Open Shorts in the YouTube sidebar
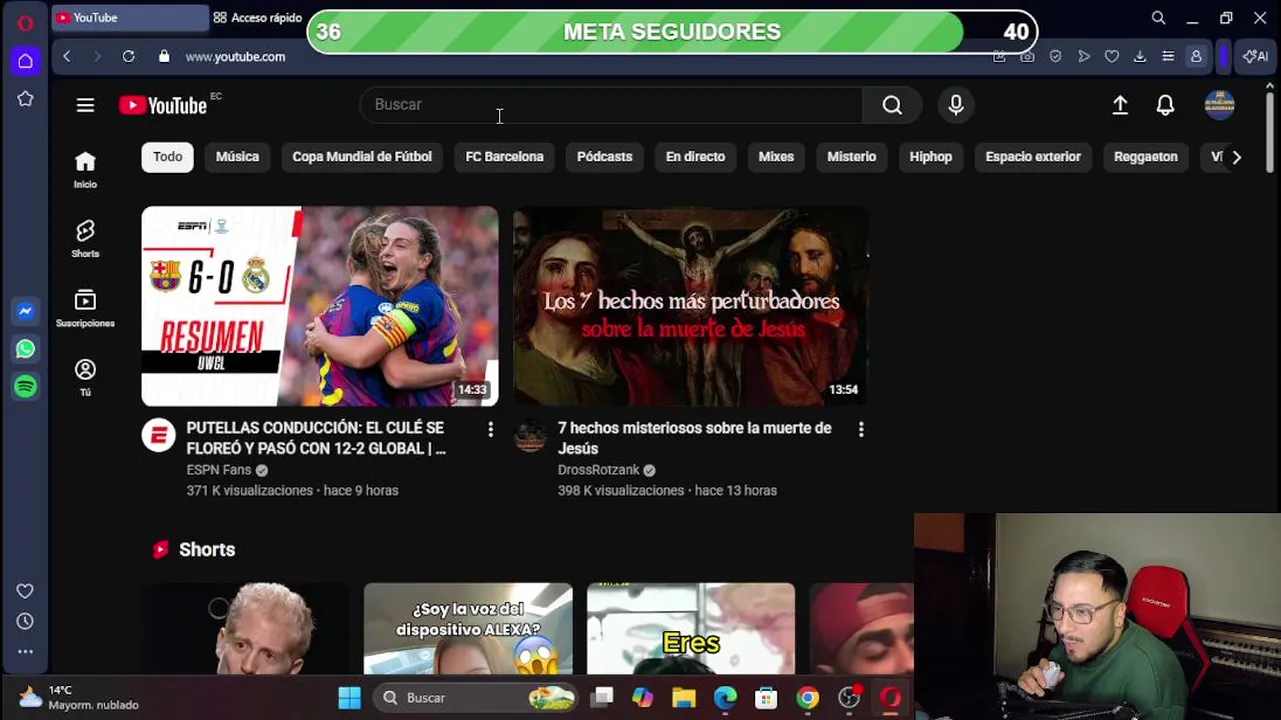Image resolution: width=1281 pixels, height=720 pixels. 85,238
